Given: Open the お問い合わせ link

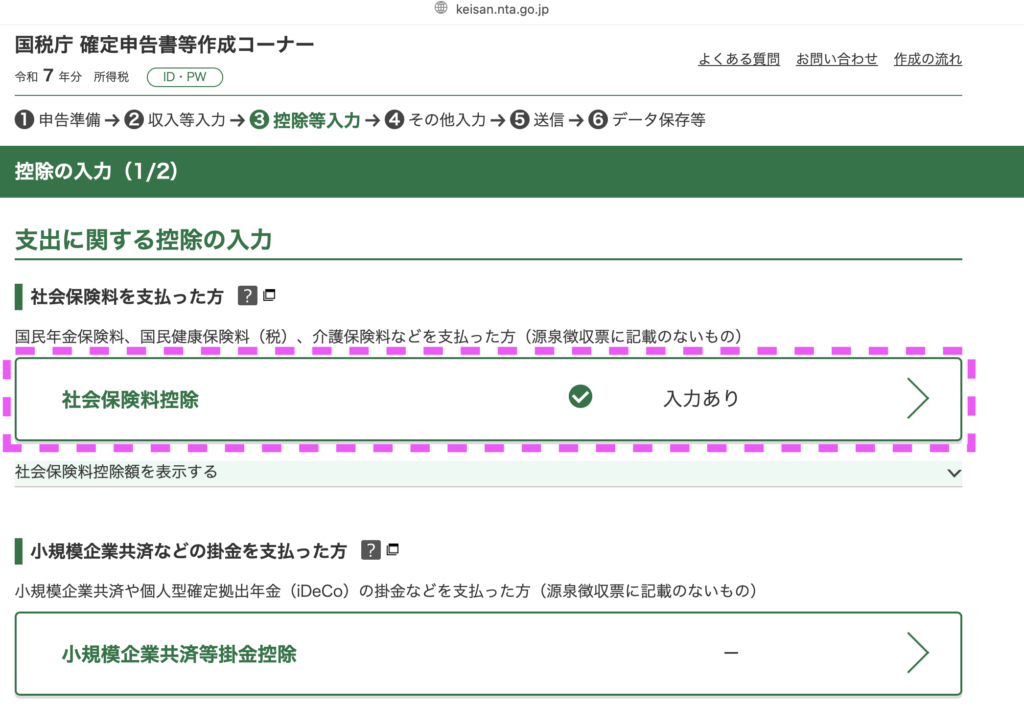Looking at the screenshot, I should (x=837, y=59).
